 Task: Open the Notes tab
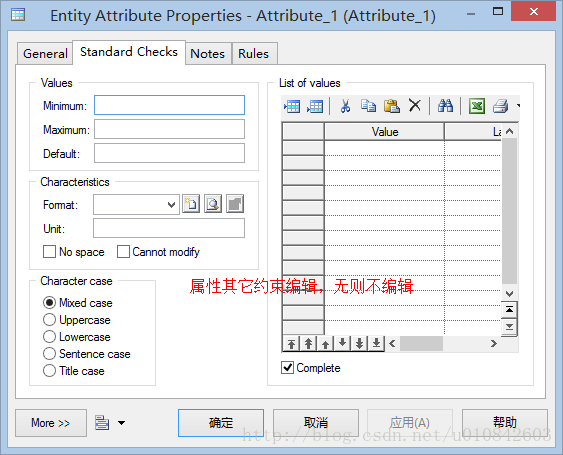(208, 54)
